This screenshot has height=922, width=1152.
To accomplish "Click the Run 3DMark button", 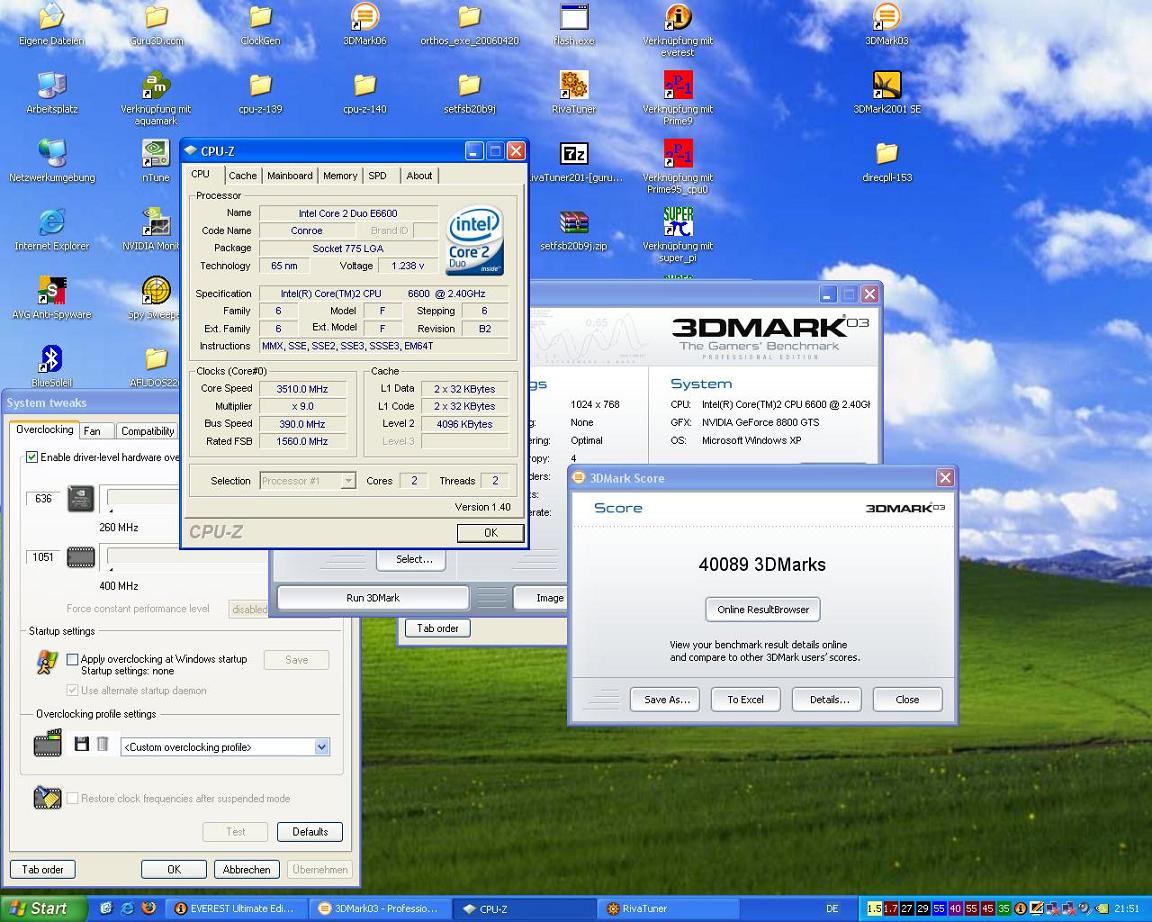I will pyautogui.click(x=372, y=597).
